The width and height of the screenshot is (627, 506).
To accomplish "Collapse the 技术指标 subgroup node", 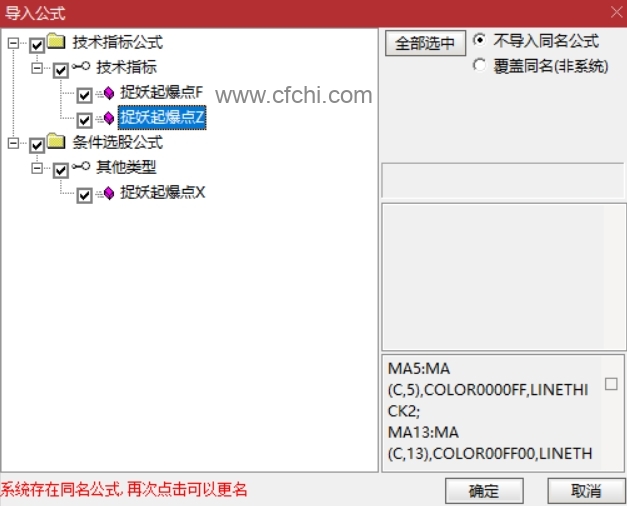I will (x=37, y=68).
